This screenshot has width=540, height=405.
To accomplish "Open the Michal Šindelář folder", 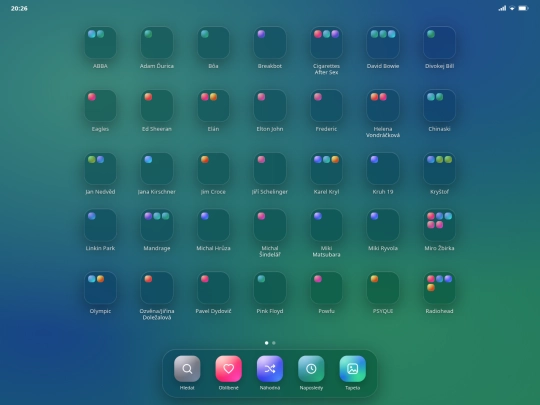I will click(270, 225).
